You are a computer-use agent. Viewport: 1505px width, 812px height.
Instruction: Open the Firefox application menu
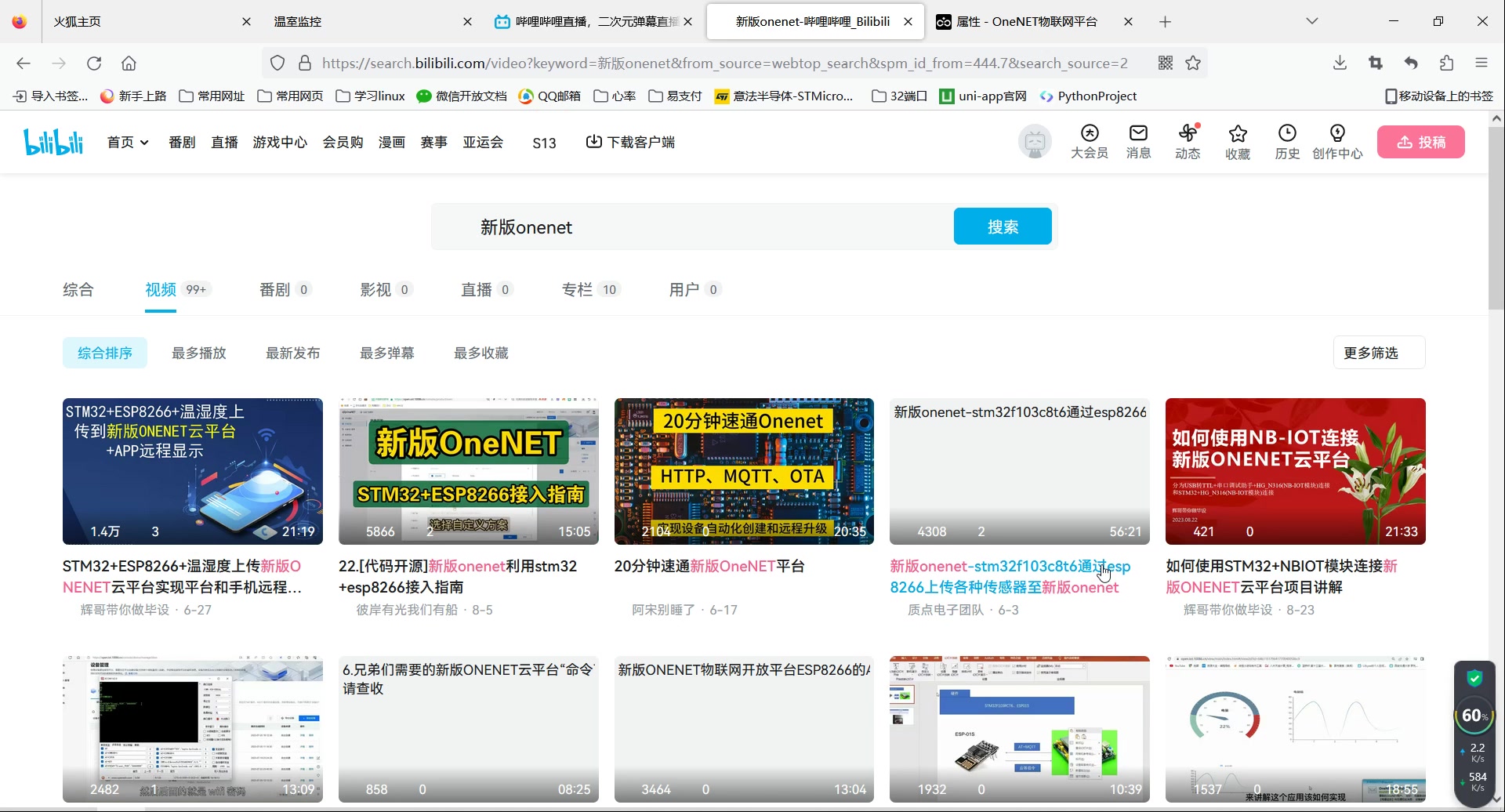click(1481, 63)
